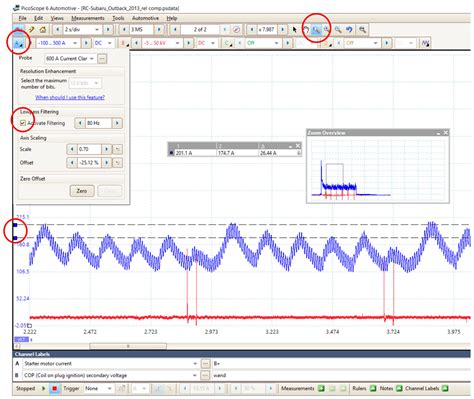Select the zoom-in magnifier next to zoom window
Viewport: 474px width, 399px height.
[x=327, y=30]
